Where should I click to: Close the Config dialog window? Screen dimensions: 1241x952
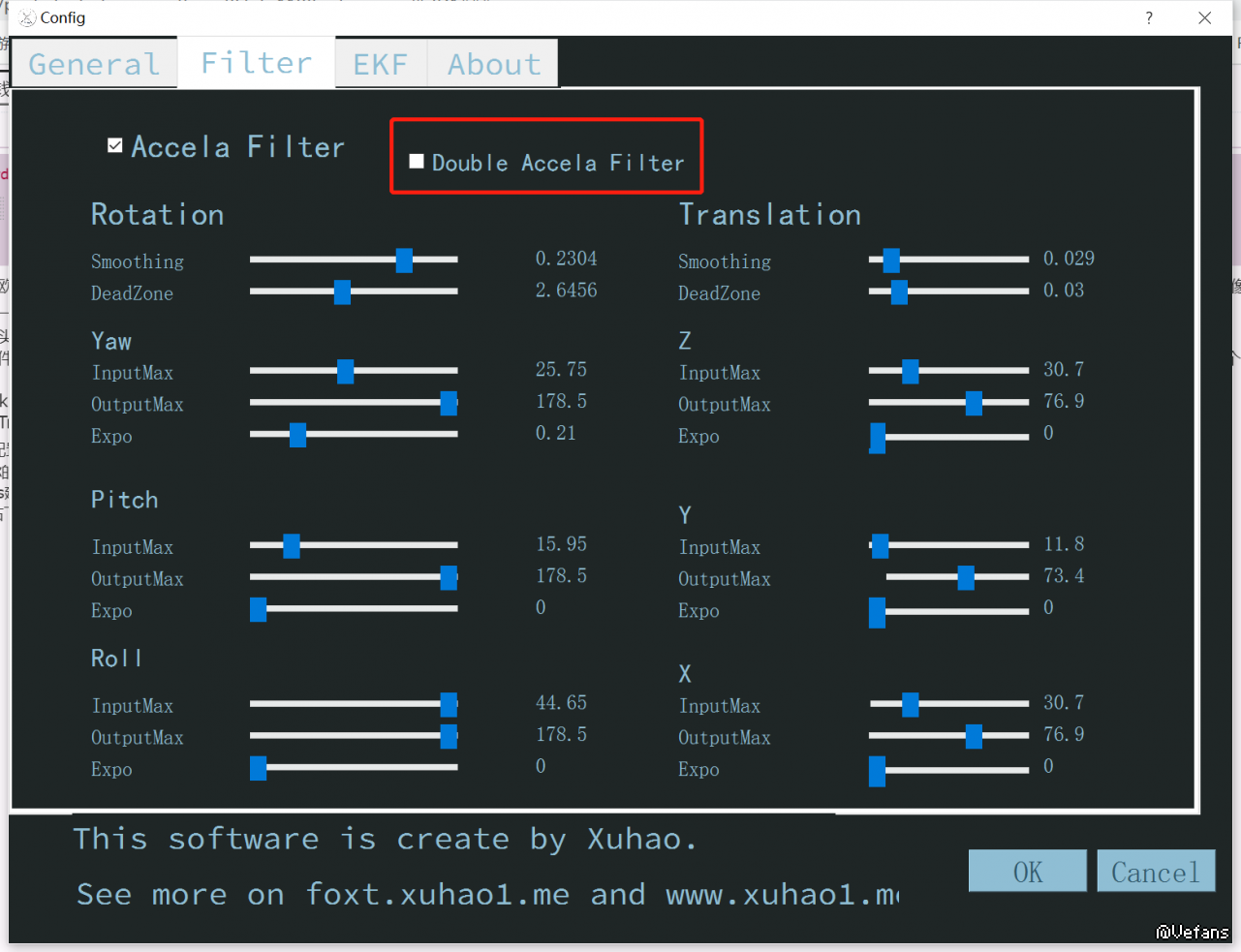pyautogui.click(x=1204, y=17)
